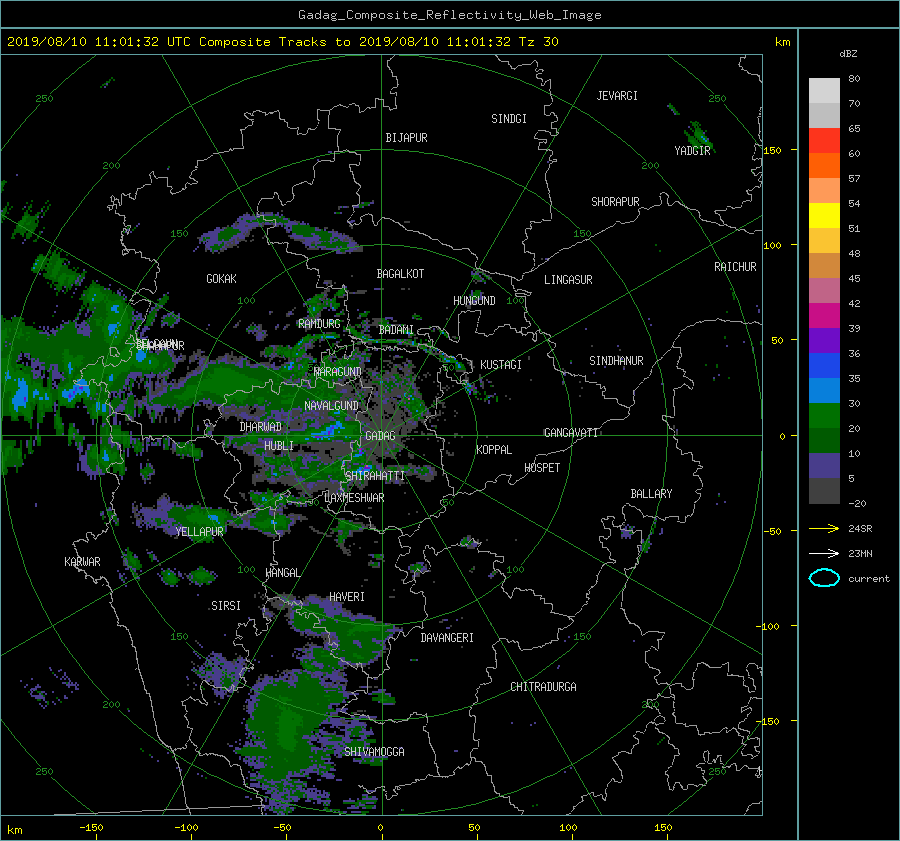Select the cyan 'current' ellipse legend icon
900x841 pixels.
824,578
